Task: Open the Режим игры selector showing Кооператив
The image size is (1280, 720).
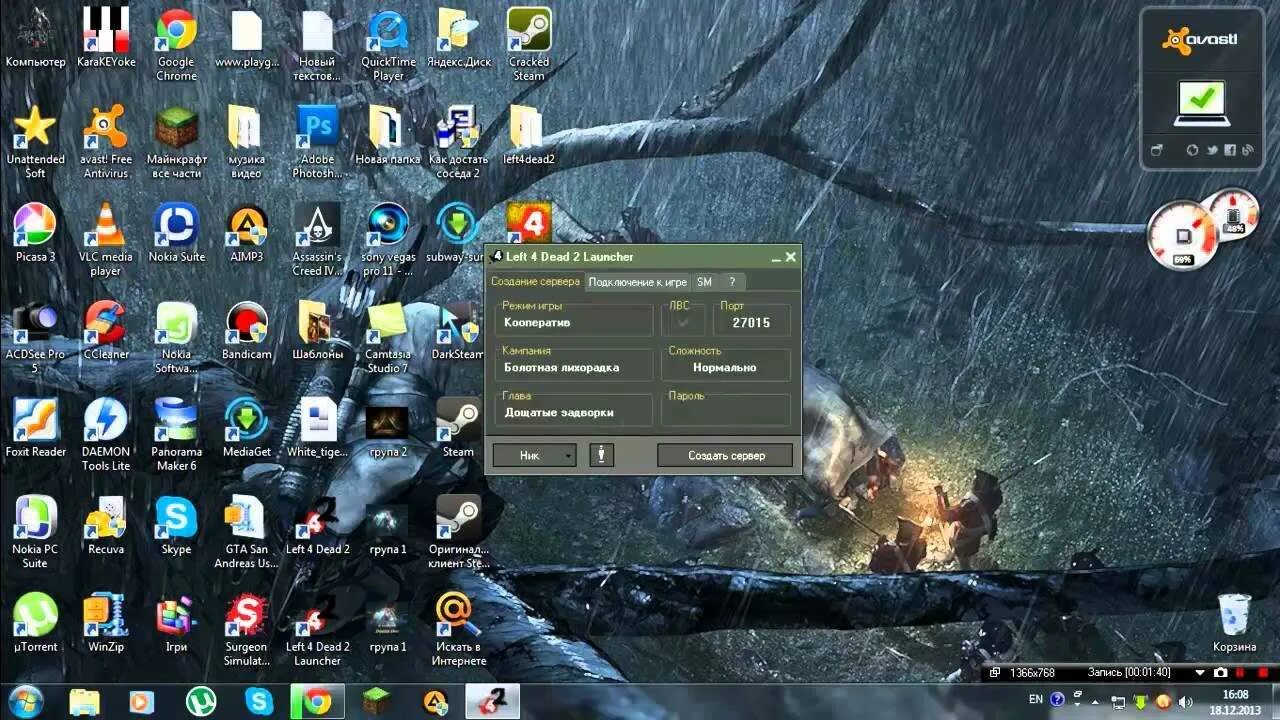Action: point(574,322)
